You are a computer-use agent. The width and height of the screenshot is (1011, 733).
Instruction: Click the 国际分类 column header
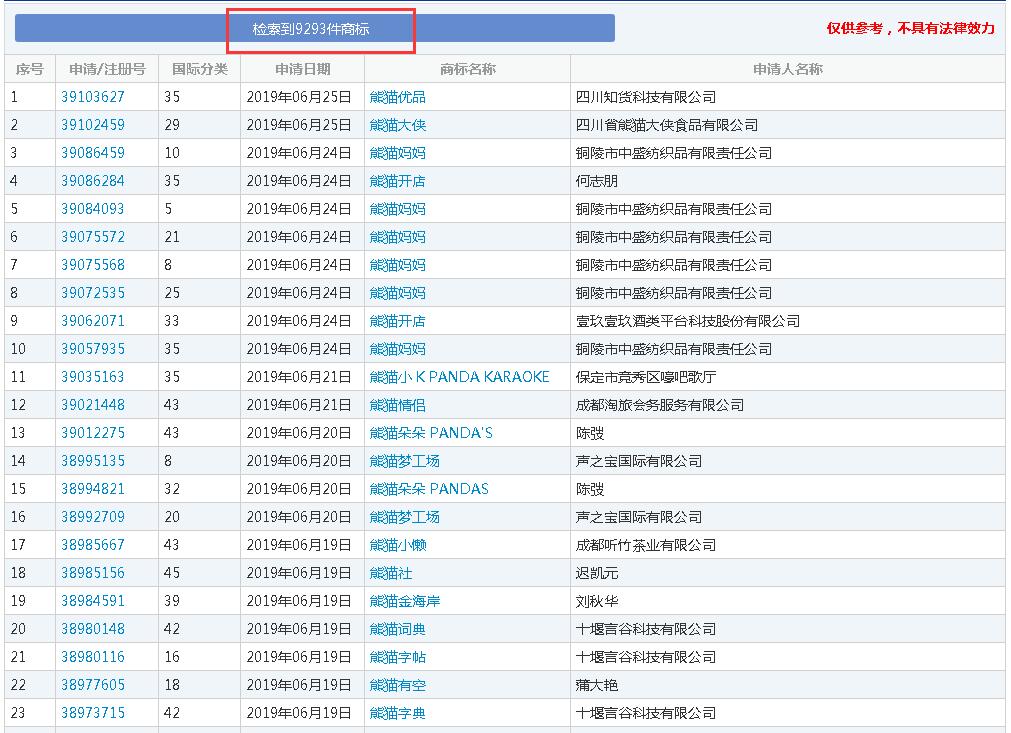tap(200, 69)
